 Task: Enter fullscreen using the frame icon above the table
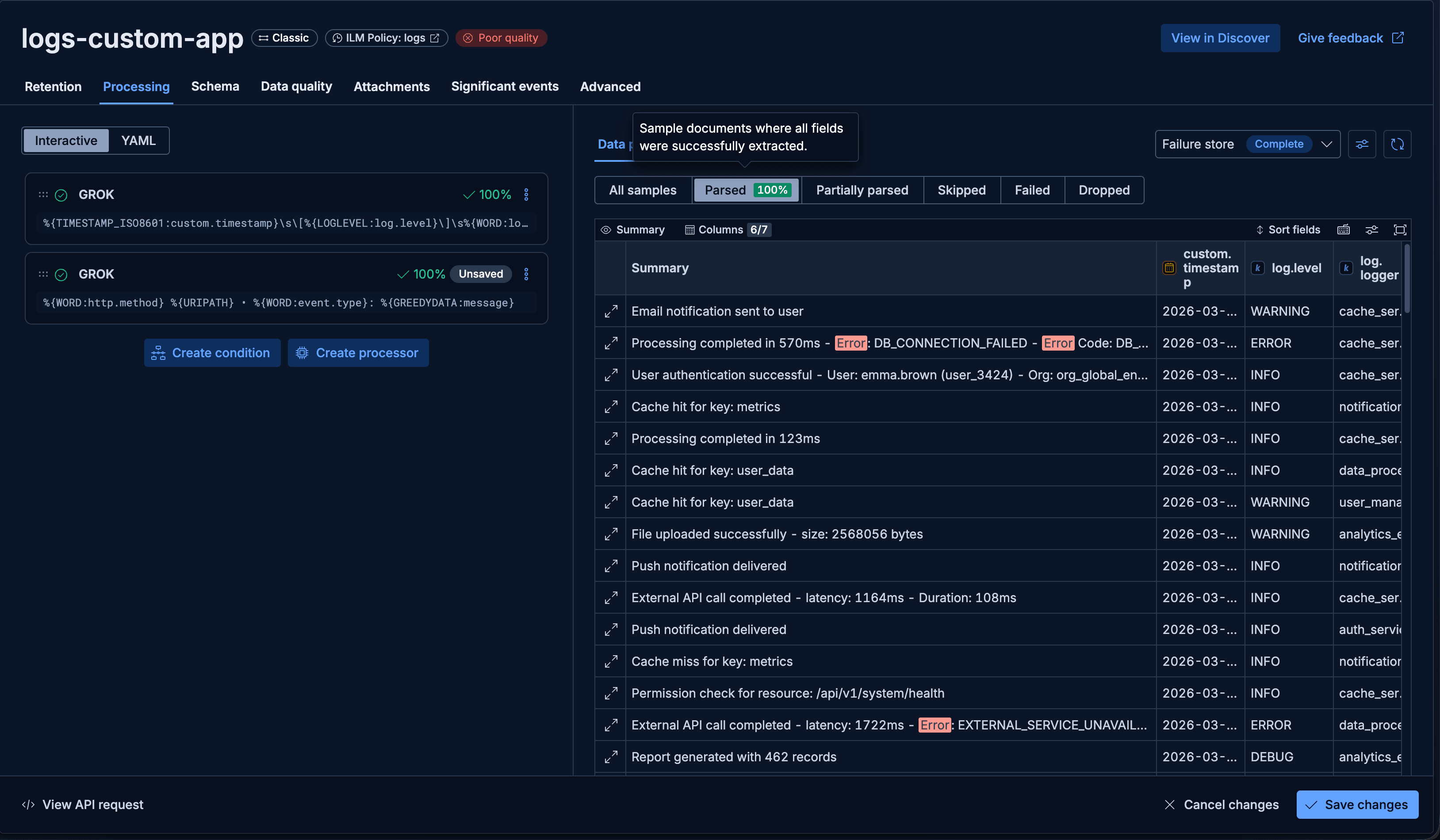(1401, 229)
